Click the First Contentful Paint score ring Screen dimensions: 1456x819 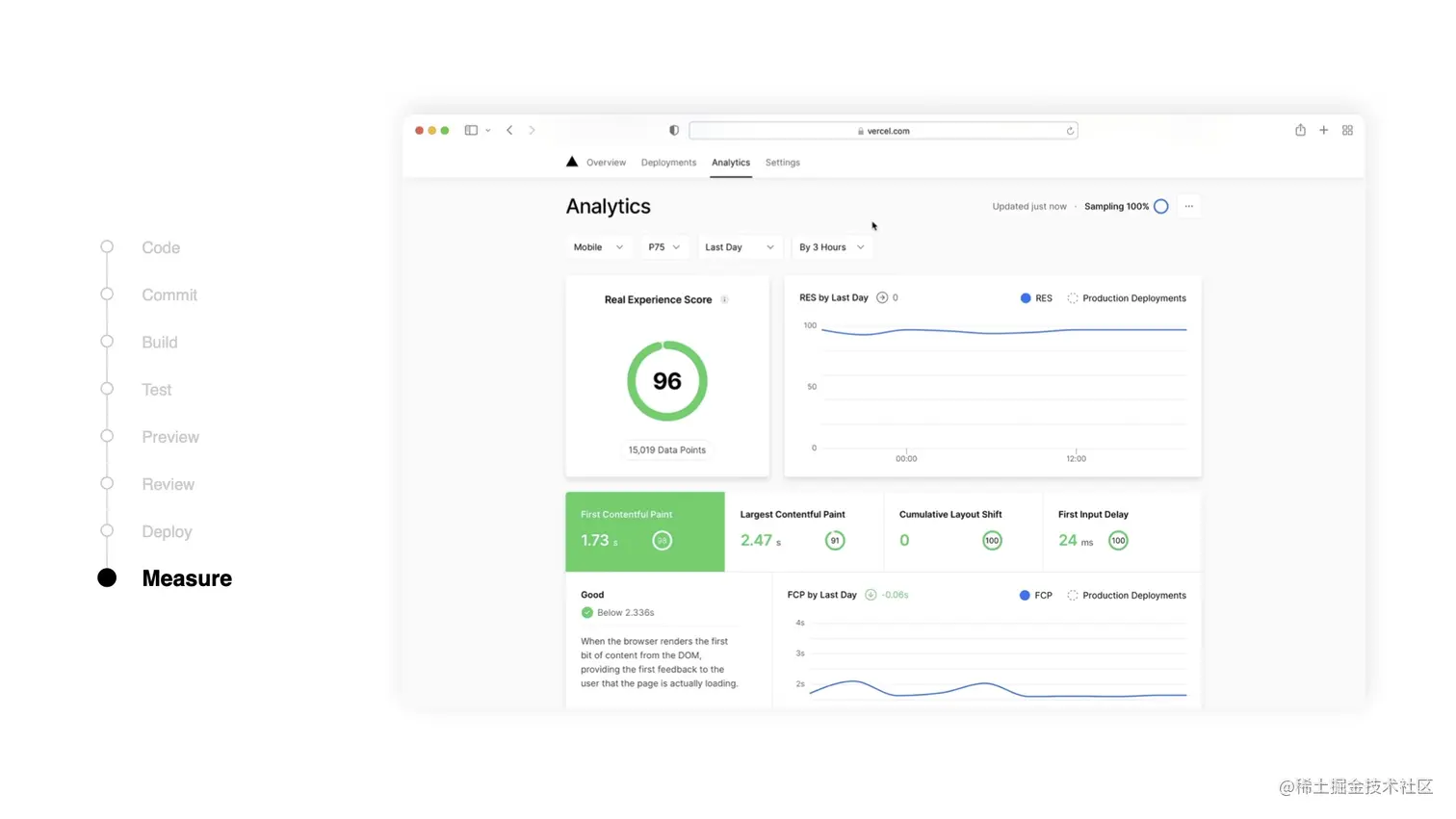click(662, 541)
